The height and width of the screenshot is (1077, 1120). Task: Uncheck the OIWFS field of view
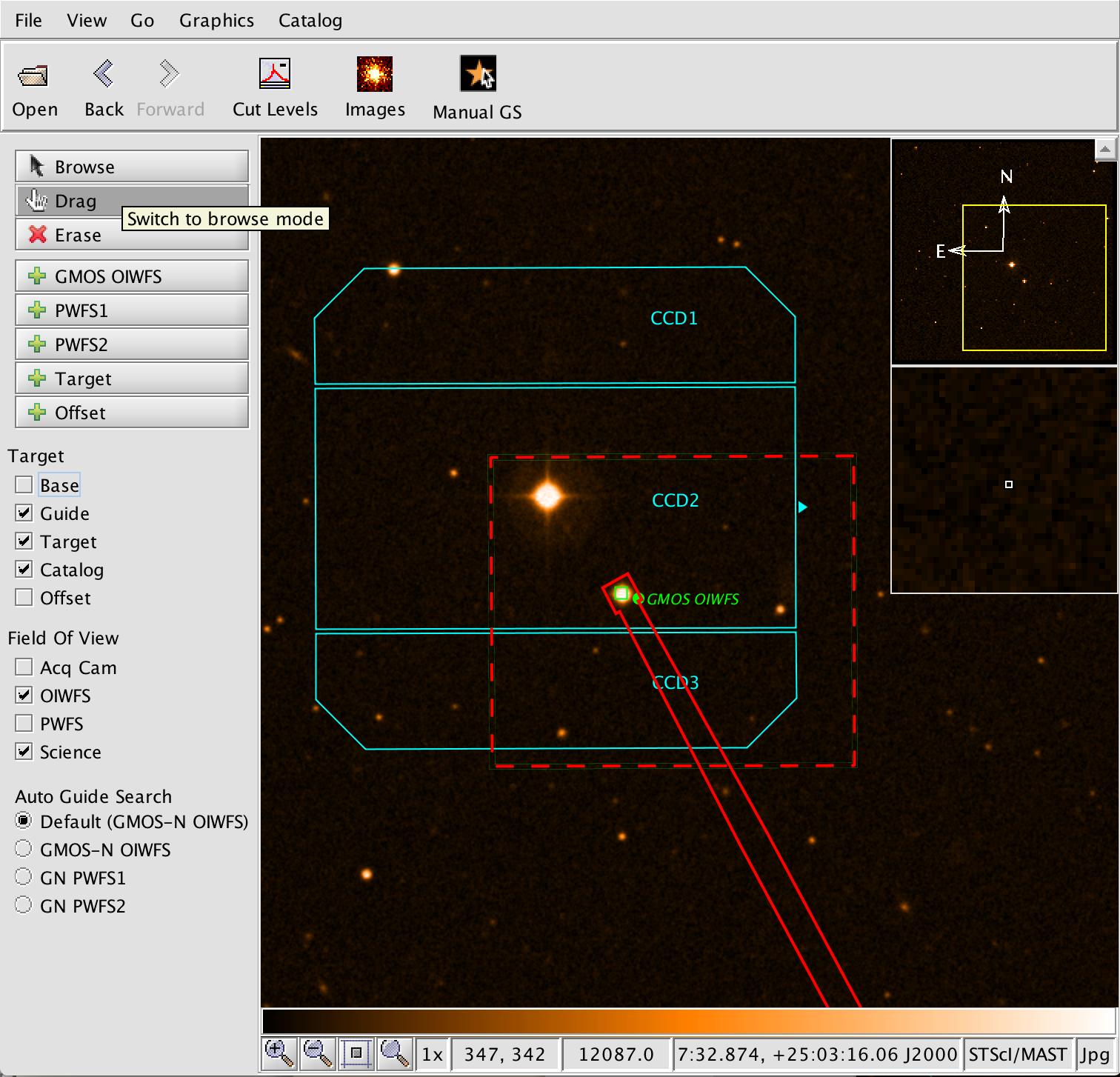click(24, 696)
